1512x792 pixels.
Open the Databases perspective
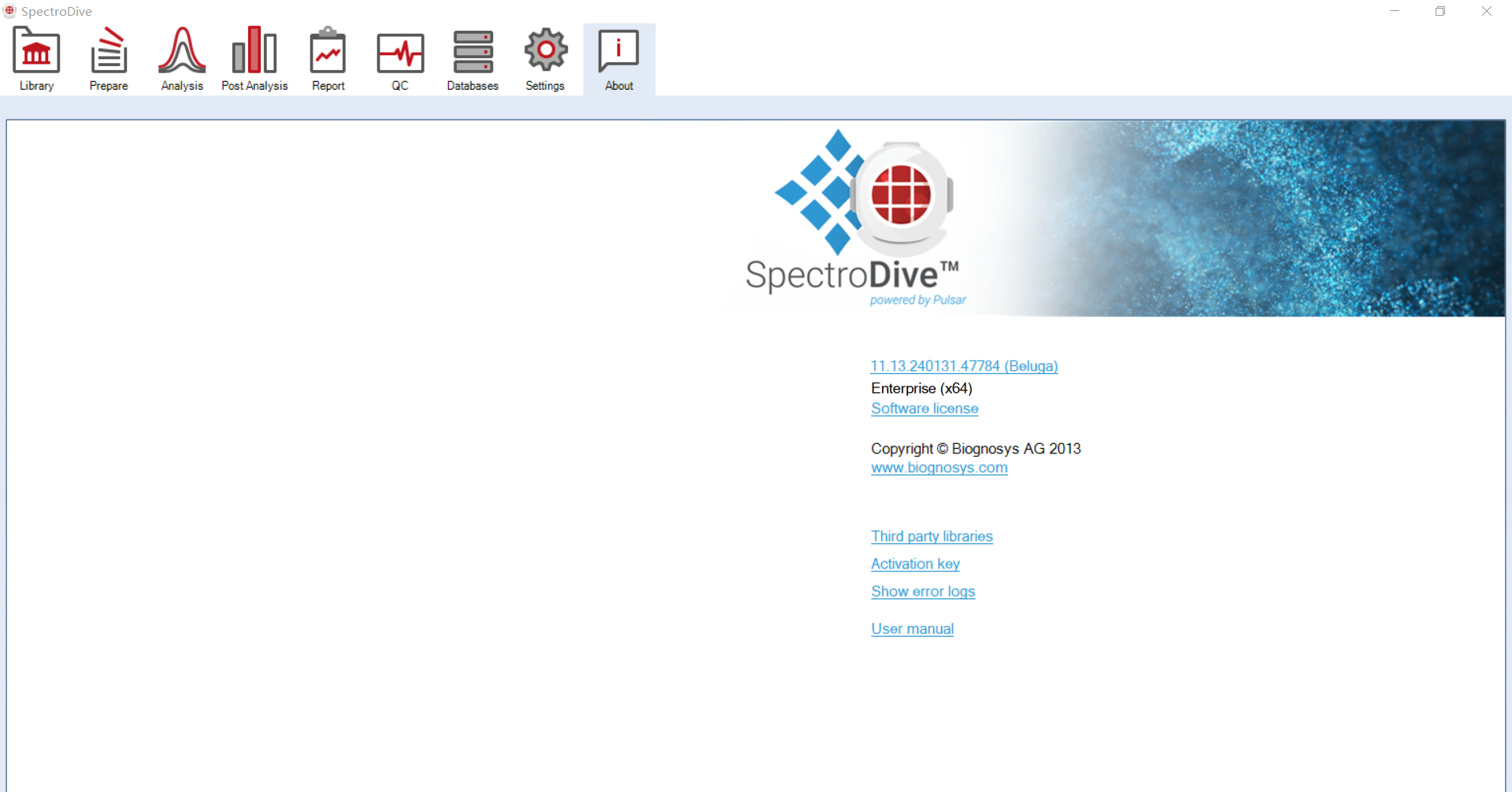tap(472, 60)
